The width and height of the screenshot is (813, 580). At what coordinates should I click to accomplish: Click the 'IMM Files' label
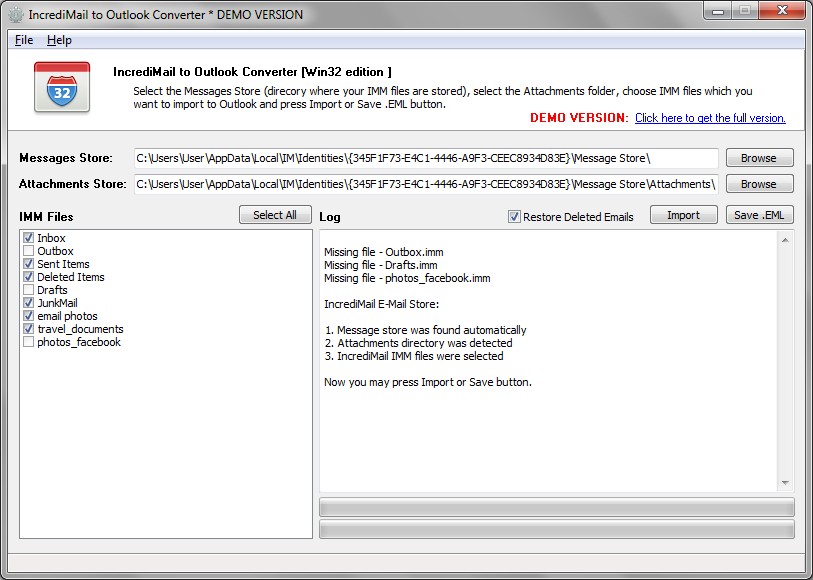pyautogui.click(x=46, y=217)
